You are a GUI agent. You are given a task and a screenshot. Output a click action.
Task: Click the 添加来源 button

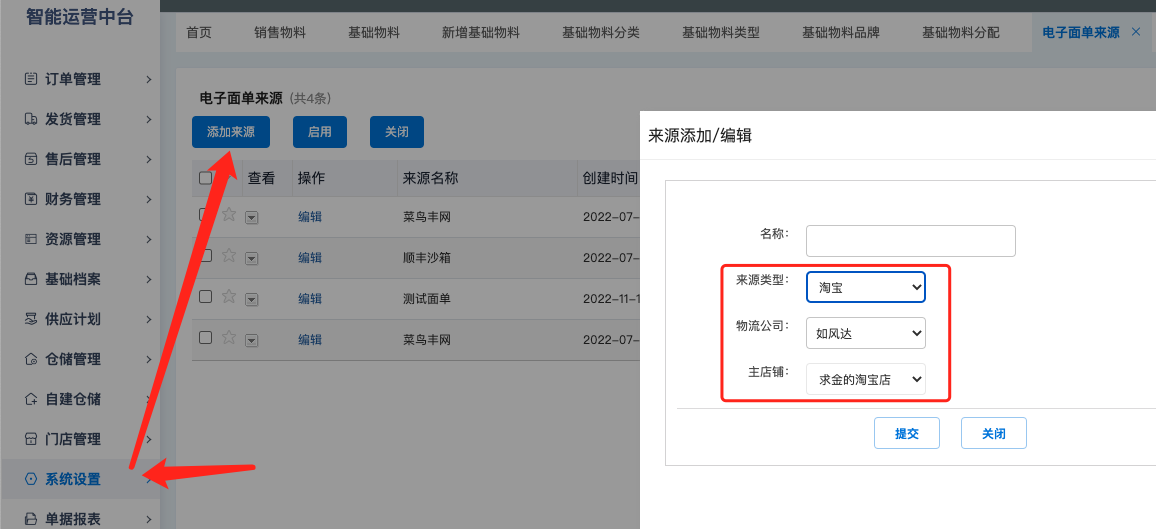tap(231, 132)
